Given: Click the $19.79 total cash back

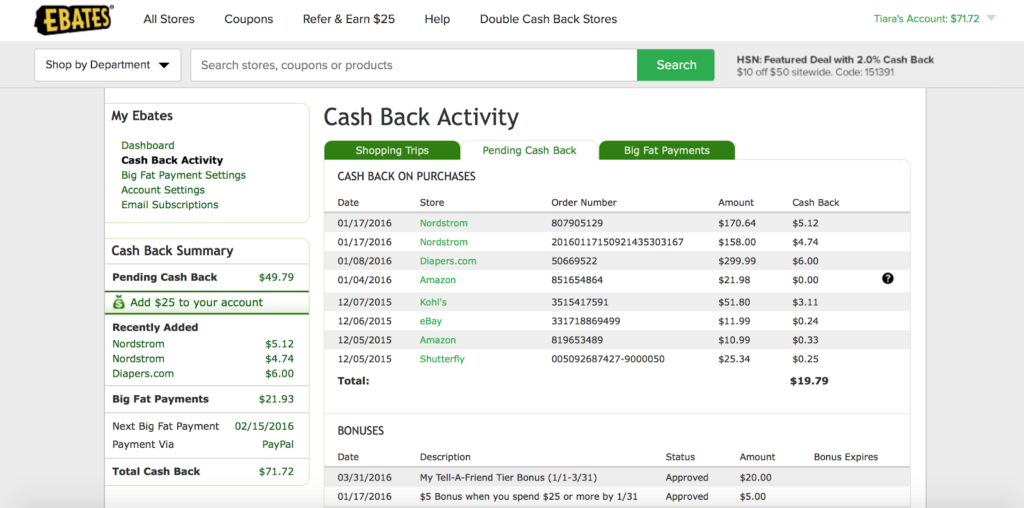Looking at the screenshot, I should click(809, 381).
